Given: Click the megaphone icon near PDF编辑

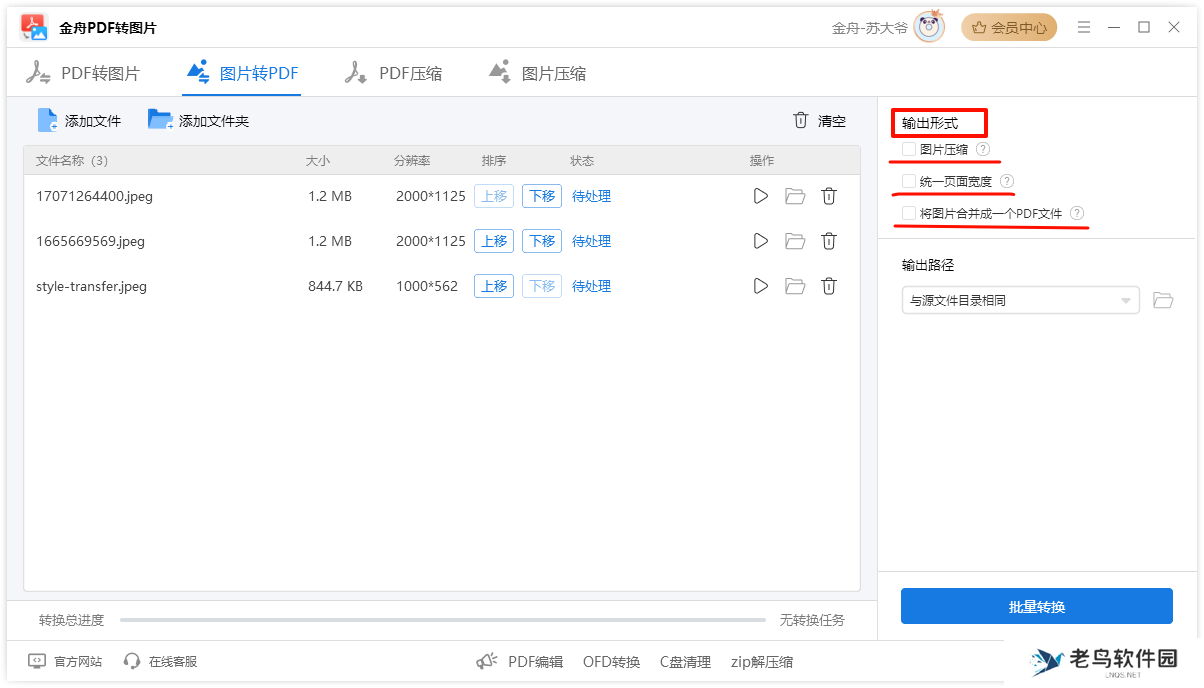Looking at the screenshot, I should click(x=487, y=661).
